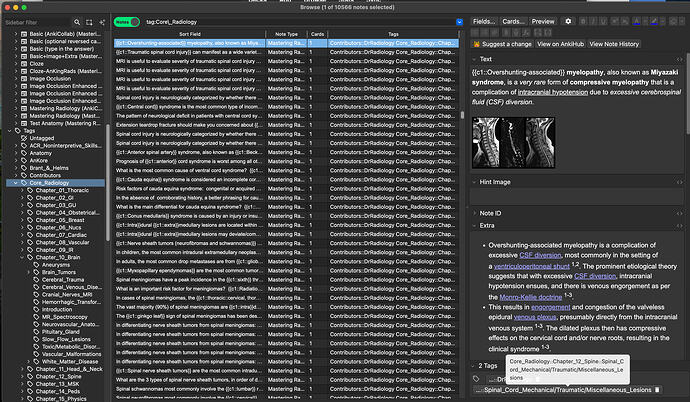The height and width of the screenshot is (402, 690).
Task: Sort by the Cards column header
Action: click(x=317, y=34)
